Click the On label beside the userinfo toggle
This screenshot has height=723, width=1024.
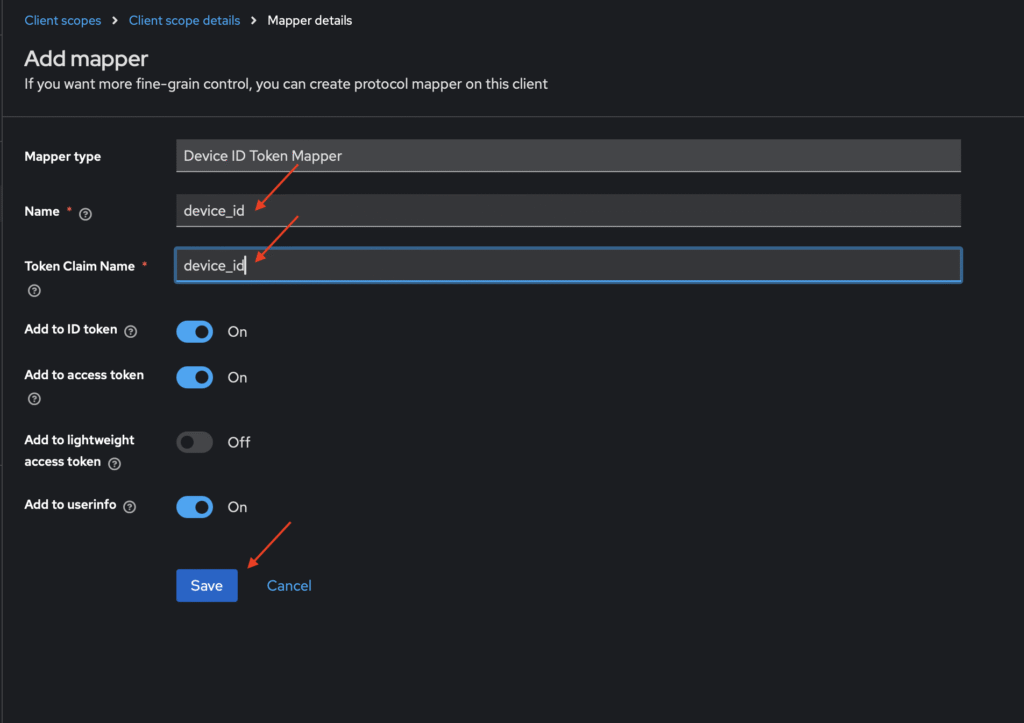pyautogui.click(x=237, y=507)
